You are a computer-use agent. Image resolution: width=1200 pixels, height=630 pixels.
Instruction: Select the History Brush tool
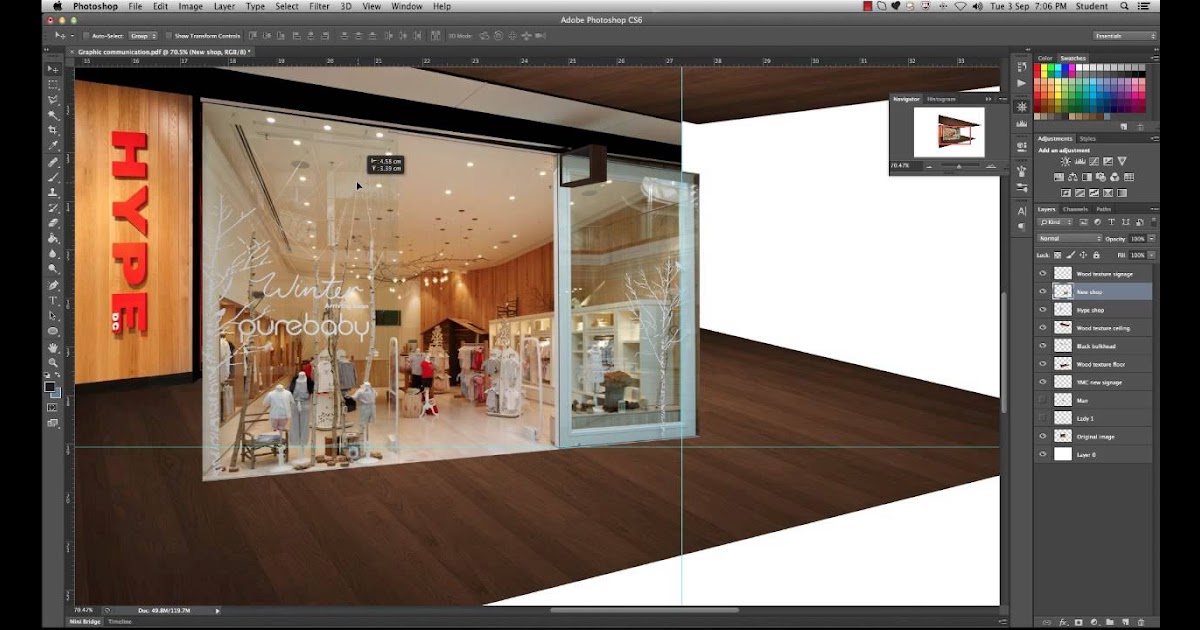pos(54,208)
